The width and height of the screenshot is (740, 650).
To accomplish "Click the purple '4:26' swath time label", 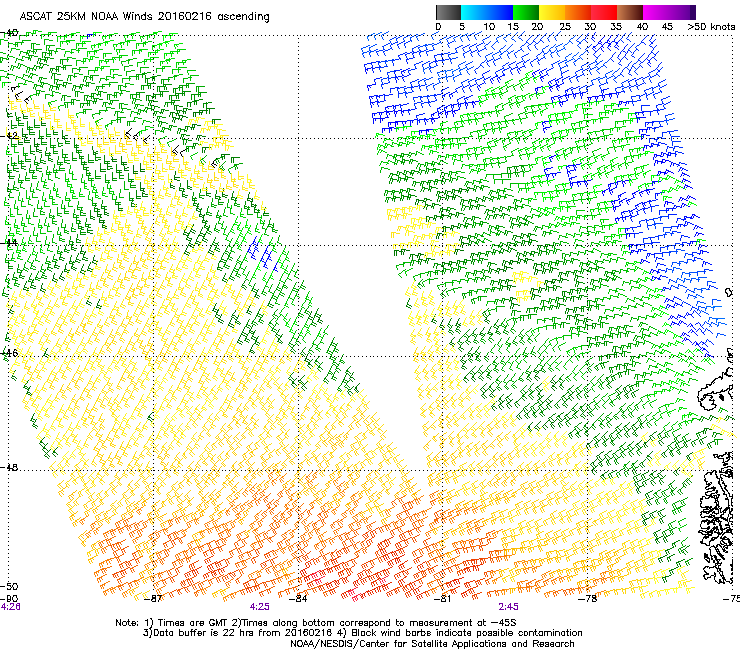I will click(x=10, y=607).
